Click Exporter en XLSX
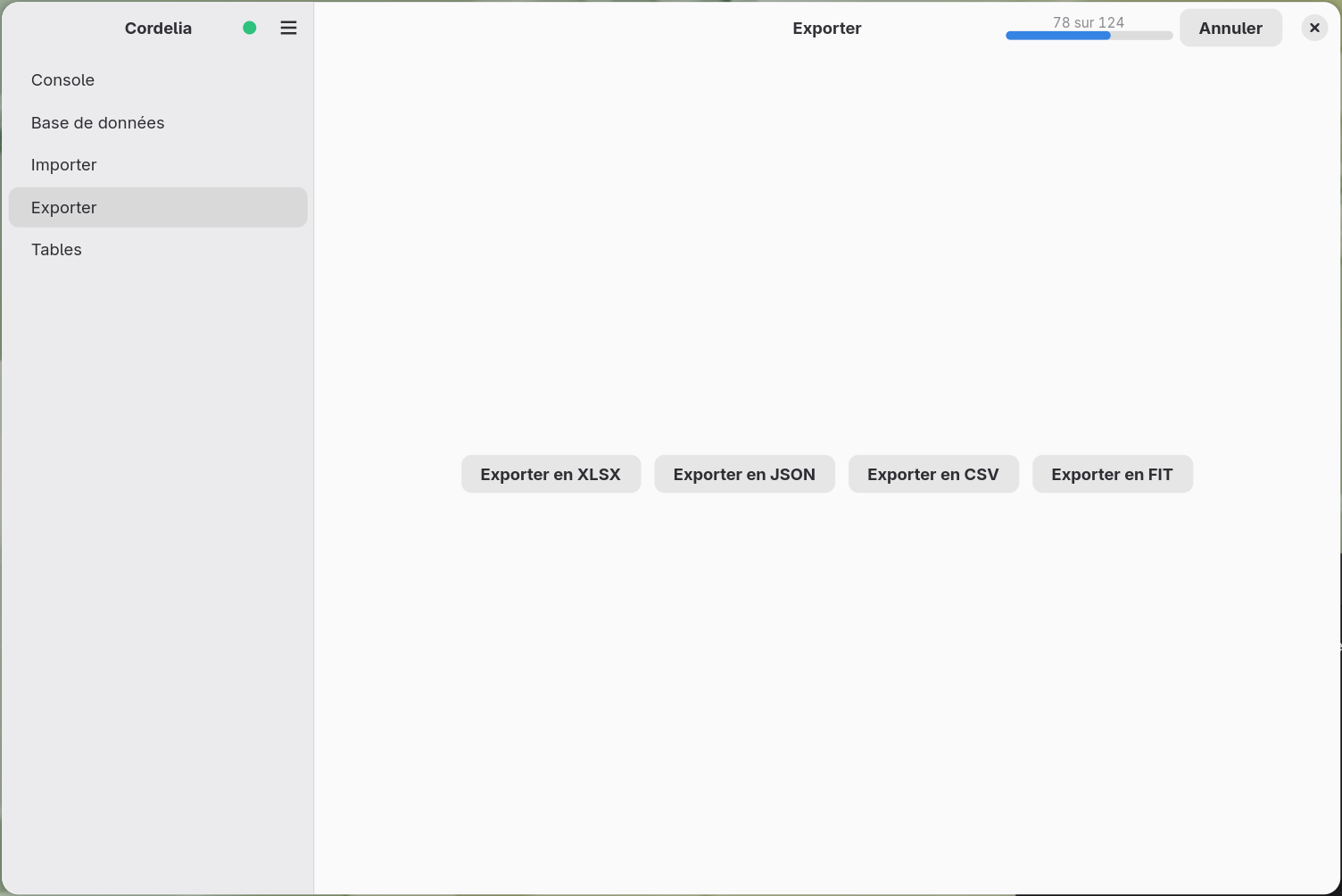Viewport: 1342px width, 896px height. pyautogui.click(x=551, y=474)
